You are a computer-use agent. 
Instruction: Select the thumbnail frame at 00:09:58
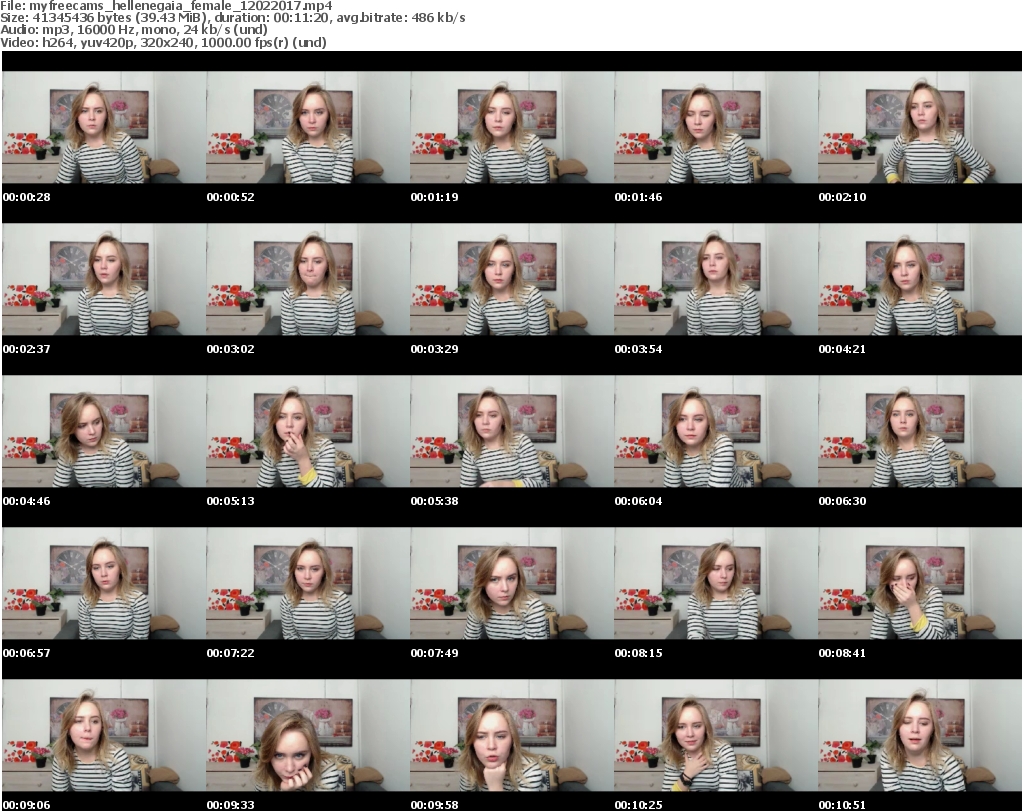click(x=512, y=735)
